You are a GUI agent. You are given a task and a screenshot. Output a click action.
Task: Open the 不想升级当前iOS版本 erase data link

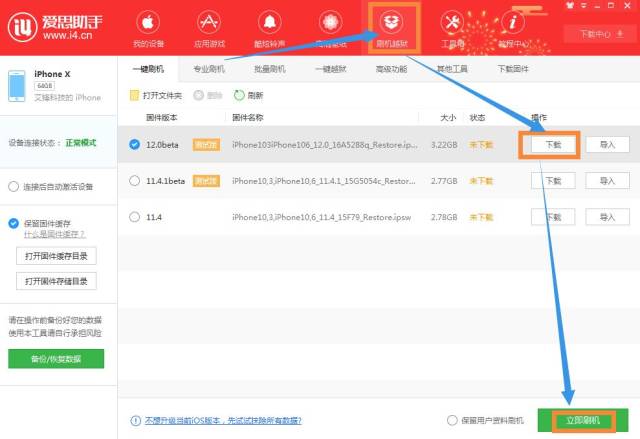223,420
